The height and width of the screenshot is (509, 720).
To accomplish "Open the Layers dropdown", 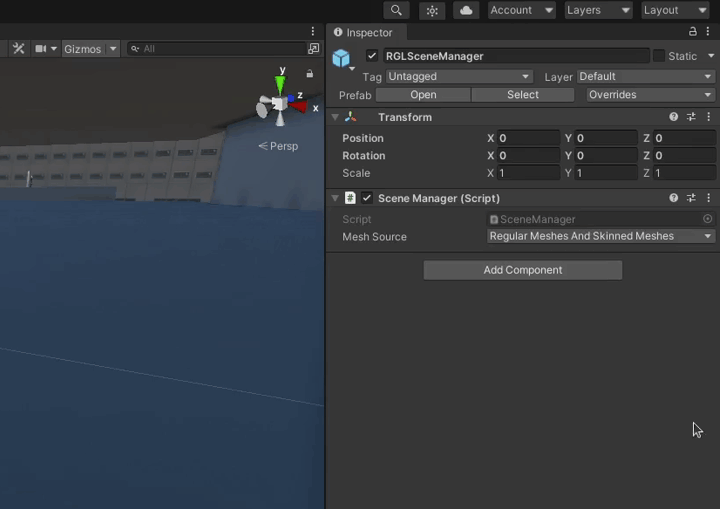I will click(x=598, y=10).
